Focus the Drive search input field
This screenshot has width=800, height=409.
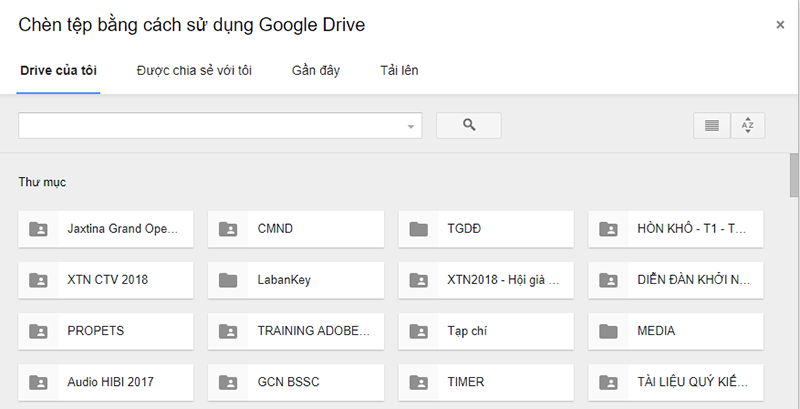220,125
